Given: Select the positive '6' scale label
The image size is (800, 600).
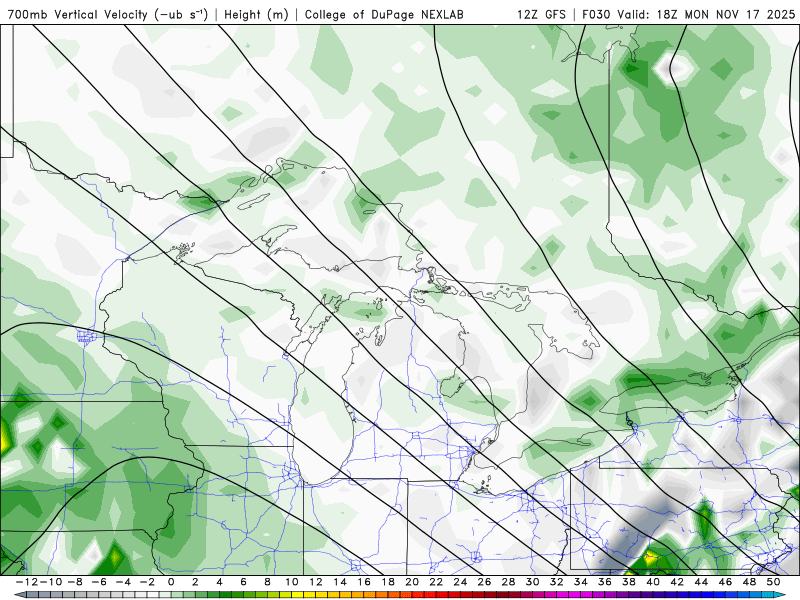Looking at the screenshot, I should point(243,582).
